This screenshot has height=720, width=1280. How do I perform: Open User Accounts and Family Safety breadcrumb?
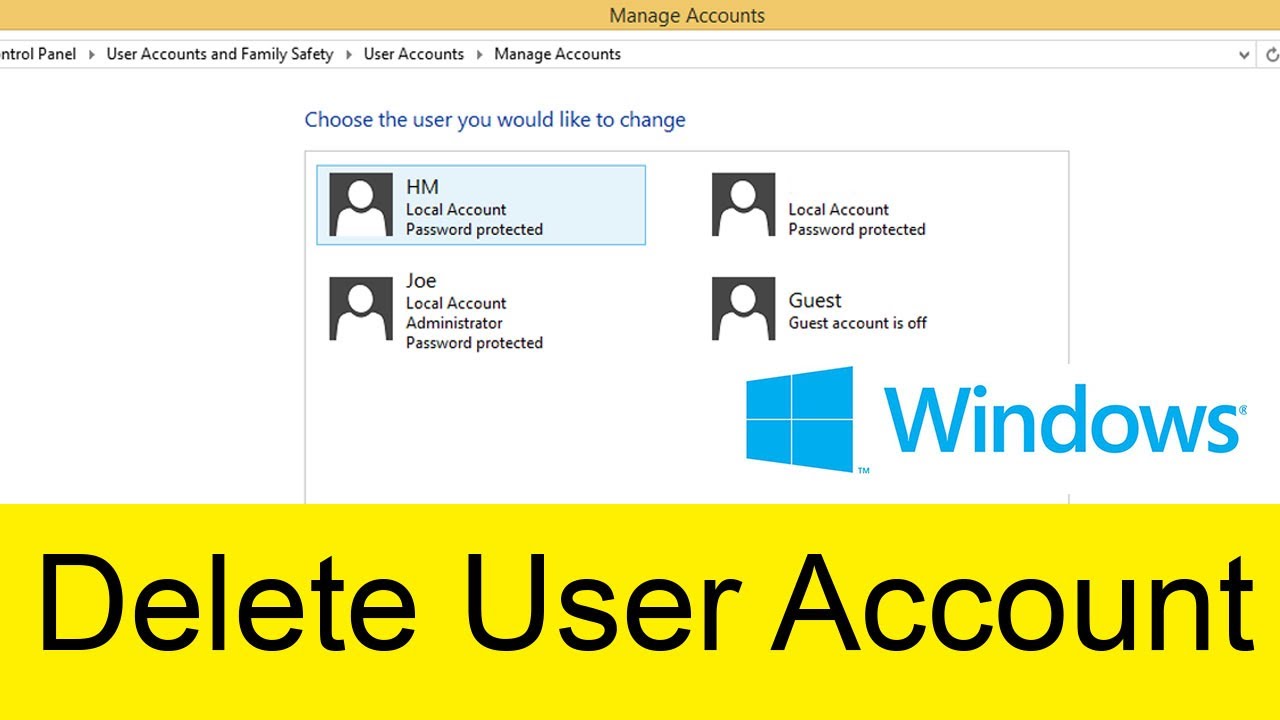220,54
